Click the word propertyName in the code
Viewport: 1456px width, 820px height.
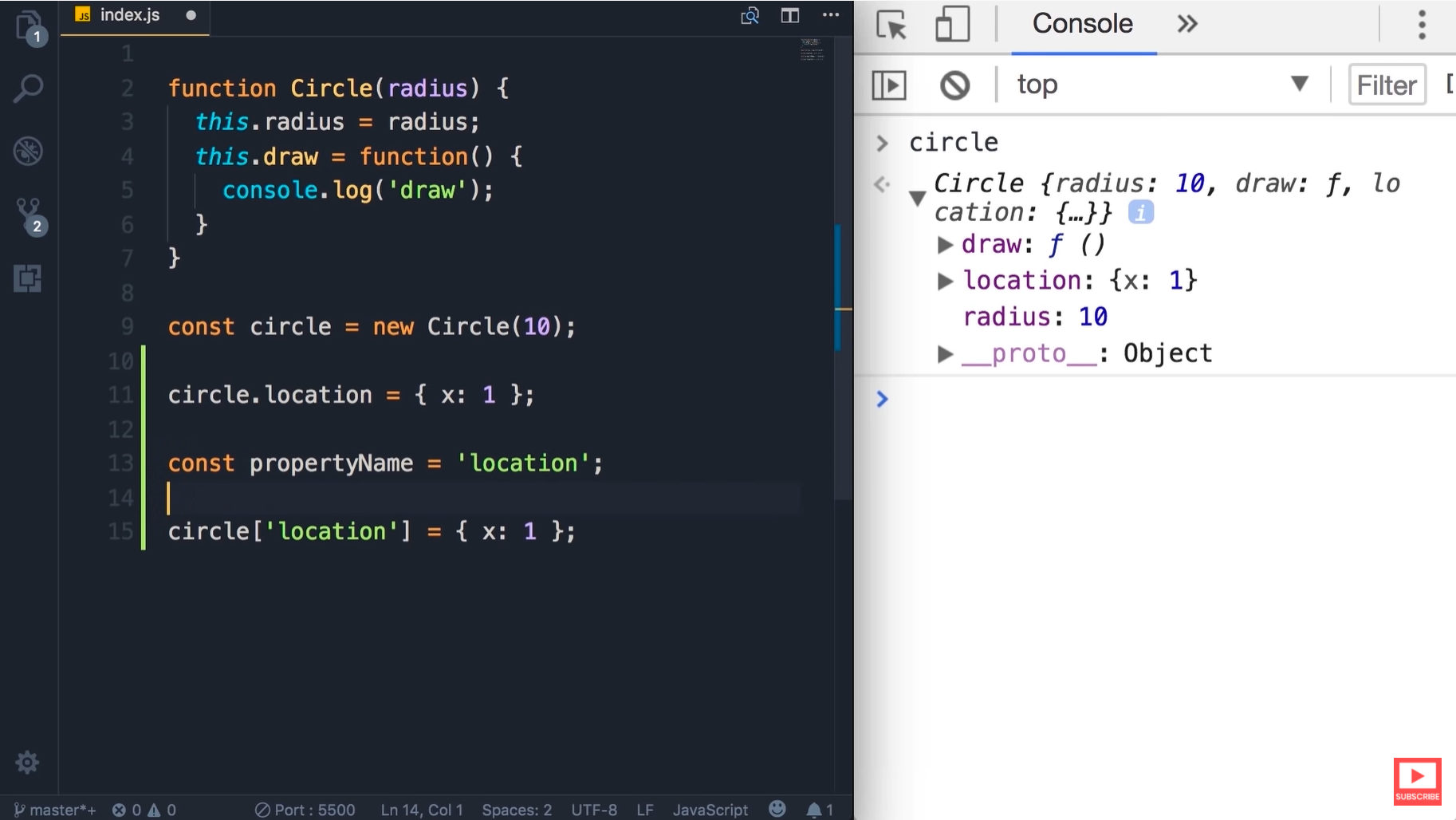tap(331, 463)
